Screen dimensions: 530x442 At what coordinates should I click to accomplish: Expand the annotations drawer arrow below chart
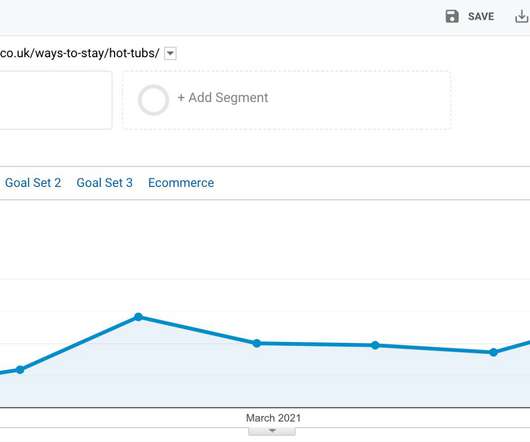pyautogui.click(x=272, y=431)
